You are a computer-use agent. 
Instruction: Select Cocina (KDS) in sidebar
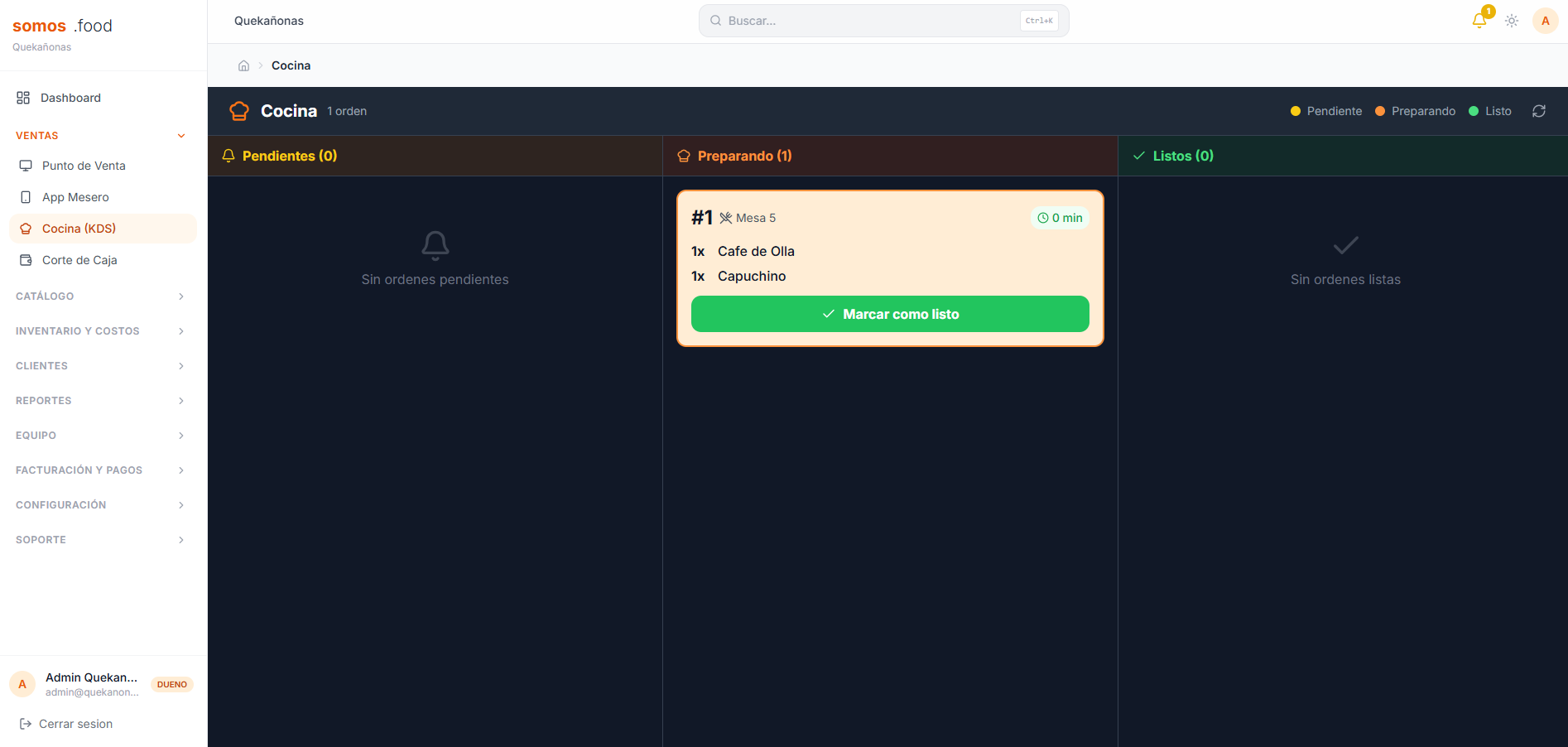coord(103,229)
